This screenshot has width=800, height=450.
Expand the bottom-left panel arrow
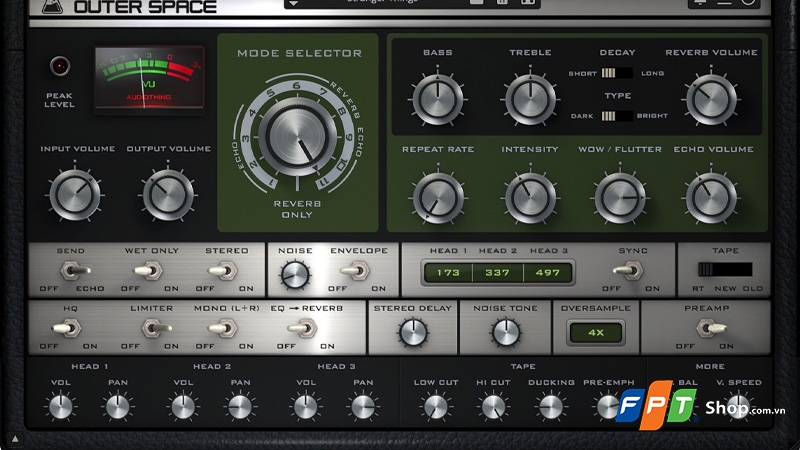coord(15,439)
